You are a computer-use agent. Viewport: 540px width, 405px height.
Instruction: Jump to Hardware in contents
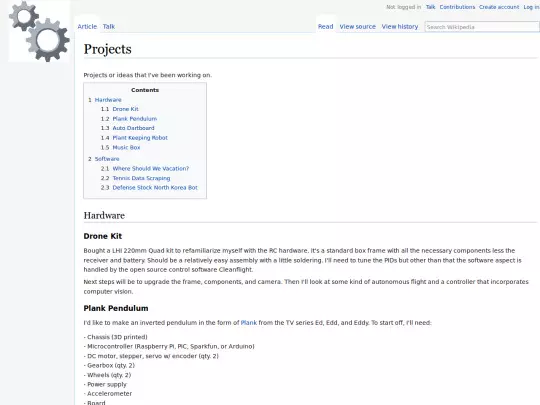(108, 100)
